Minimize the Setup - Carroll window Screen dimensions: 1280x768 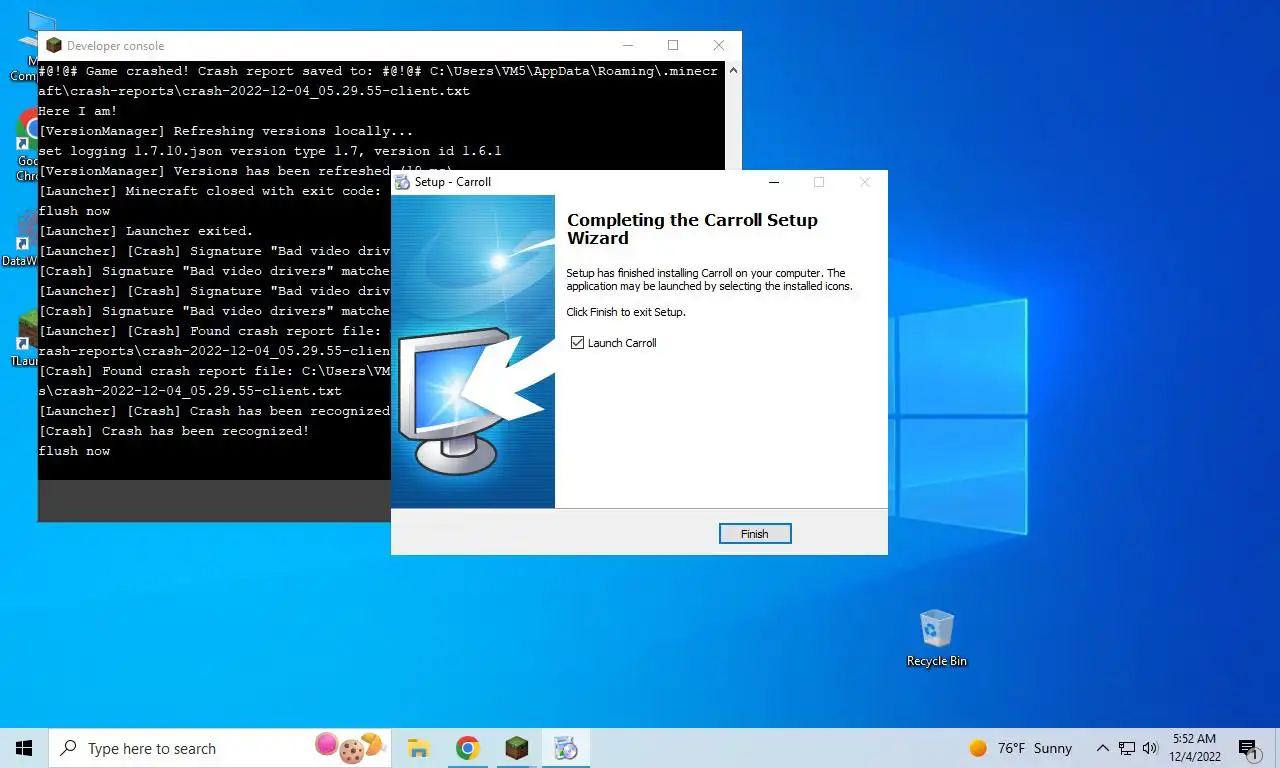coord(773,182)
